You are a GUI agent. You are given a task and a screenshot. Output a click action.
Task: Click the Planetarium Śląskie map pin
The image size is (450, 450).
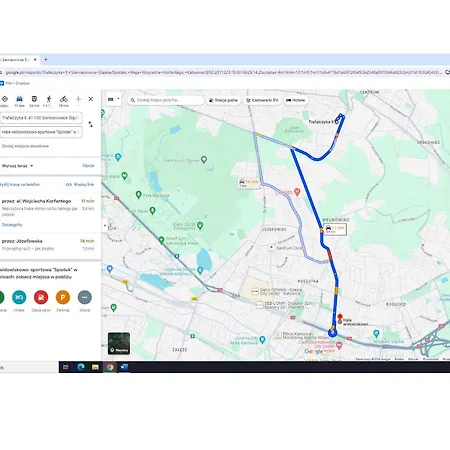[x=204, y=159]
